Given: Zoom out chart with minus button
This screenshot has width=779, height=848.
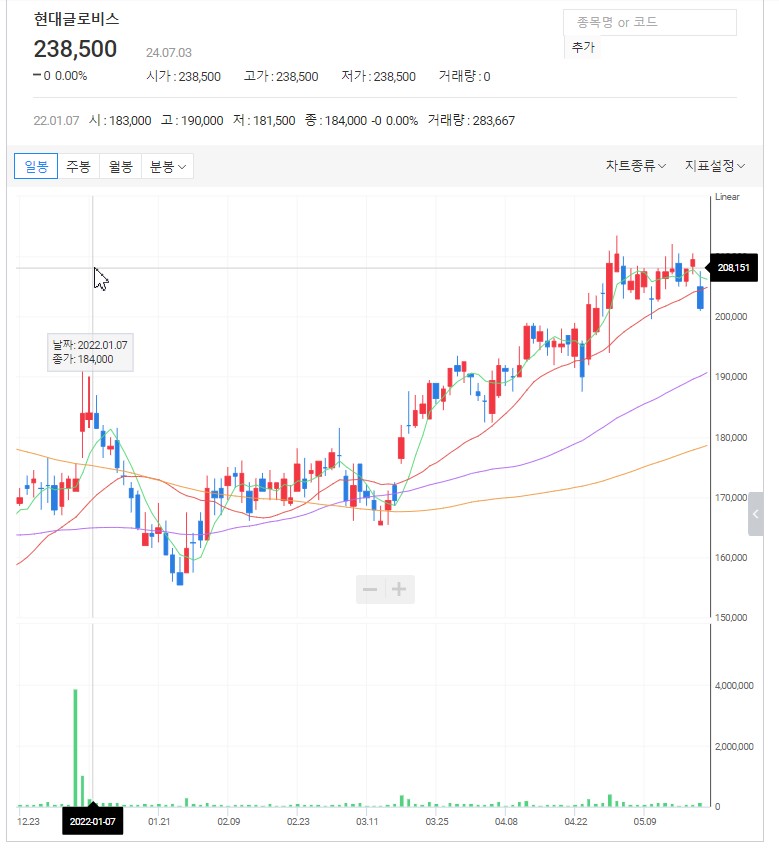Looking at the screenshot, I should pos(370,589).
